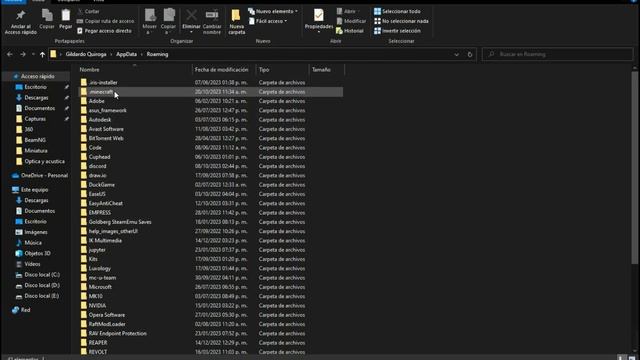
Task: Select Este equipo in the sidebar
Action: tap(34, 190)
